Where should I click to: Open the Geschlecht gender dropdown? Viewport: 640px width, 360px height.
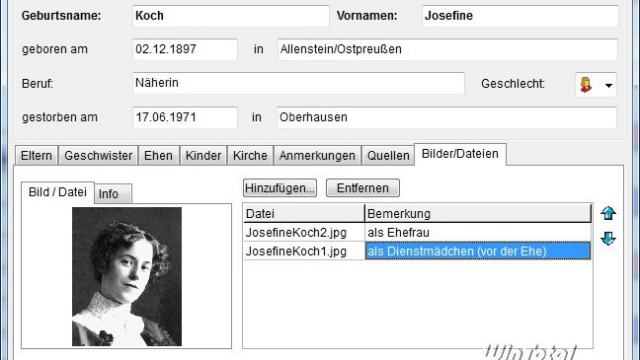click(x=596, y=84)
